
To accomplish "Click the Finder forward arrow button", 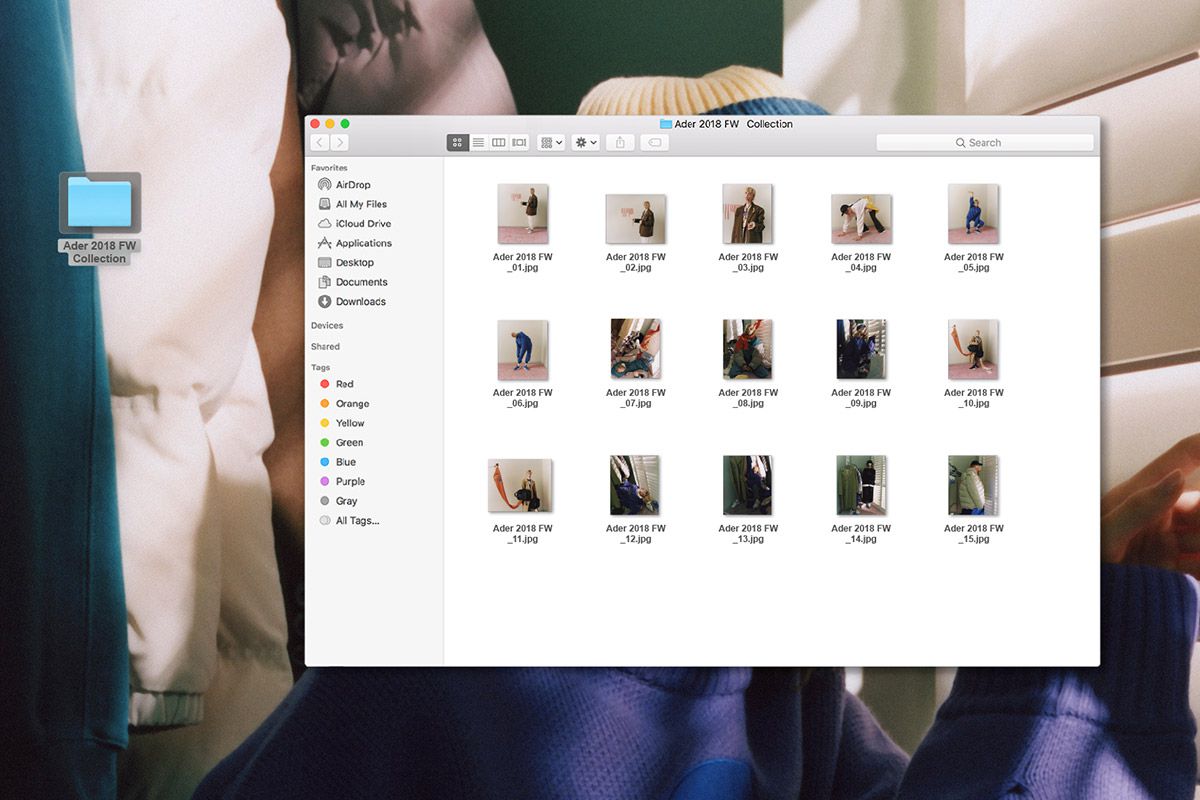I will pyautogui.click(x=340, y=143).
